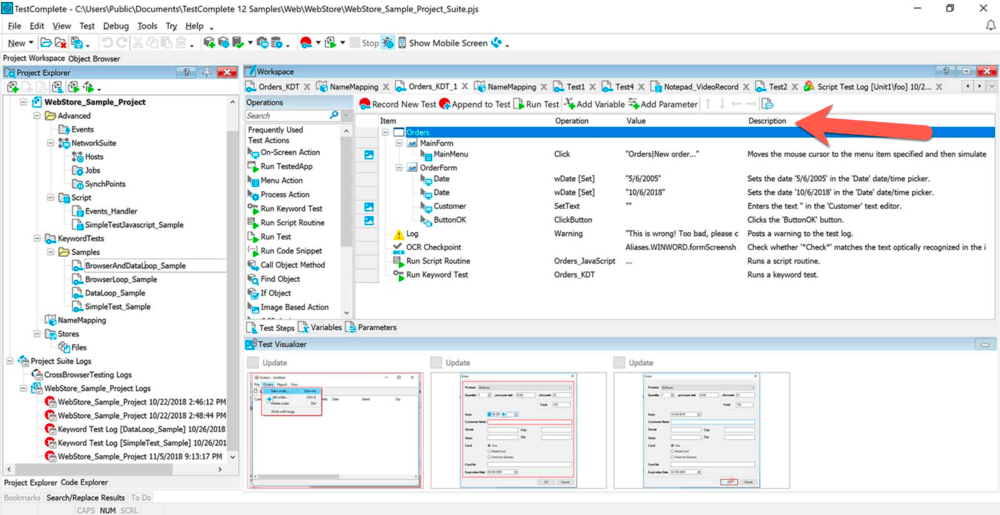Image resolution: width=1000 pixels, height=515 pixels.
Task: Click Record New Test button
Action: [x=397, y=104]
